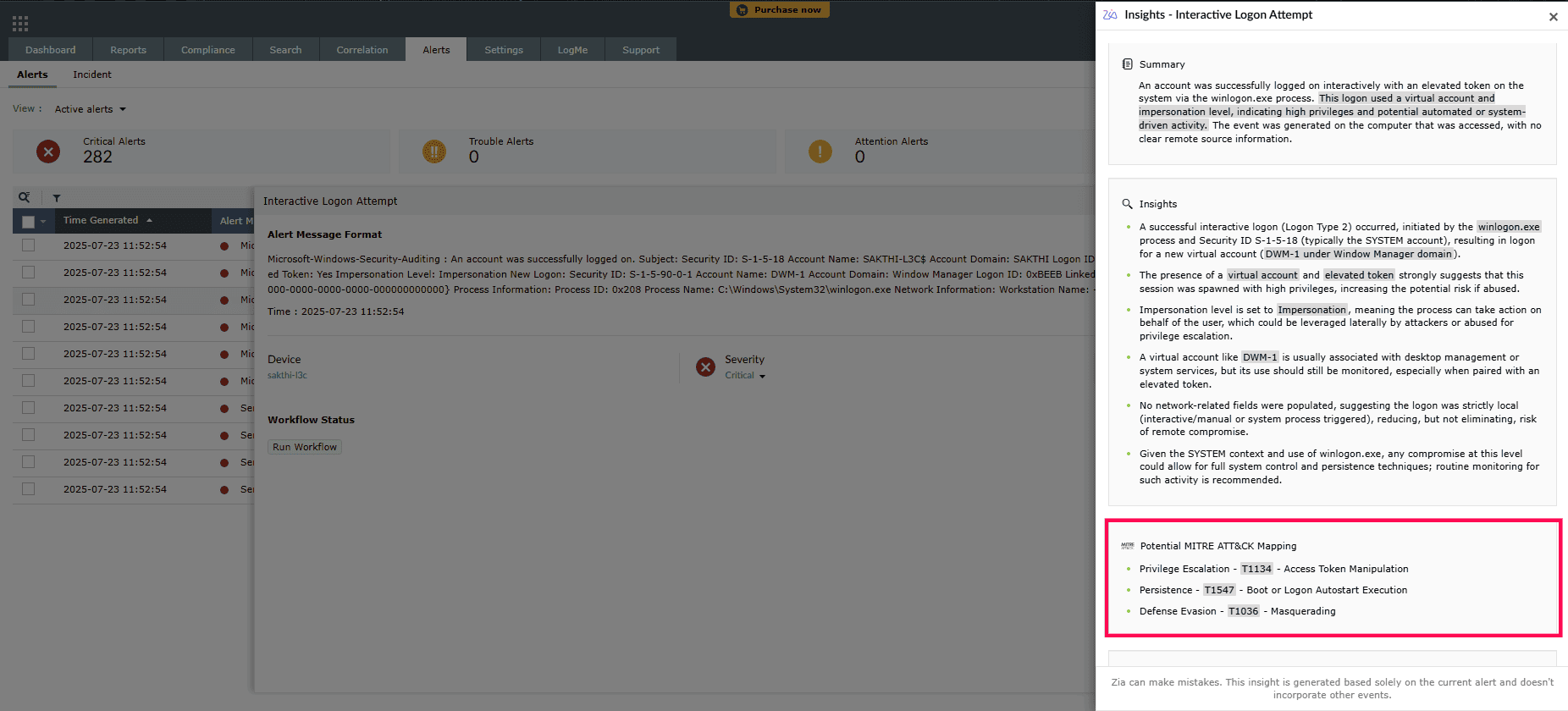Open the Search tab
The width and height of the screenshot is (1568, 711).
tap(286, 50)
